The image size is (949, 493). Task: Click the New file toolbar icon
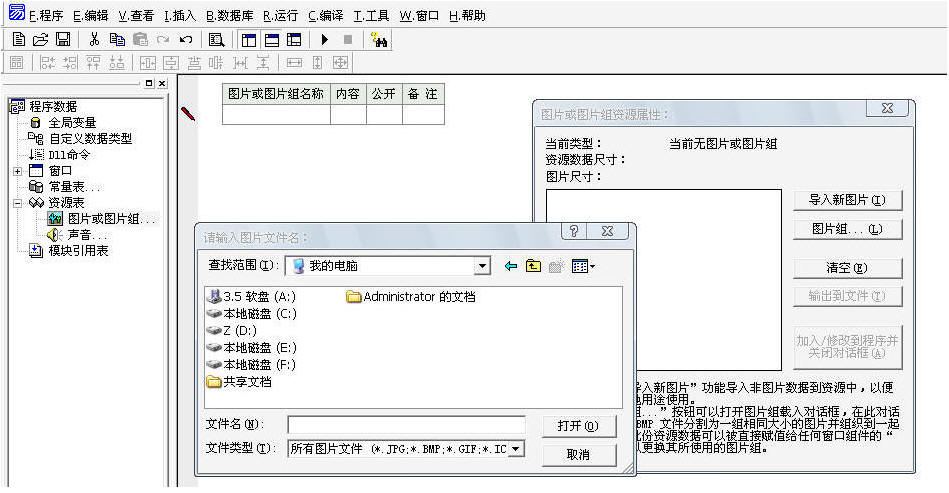[x=19, y=40]
